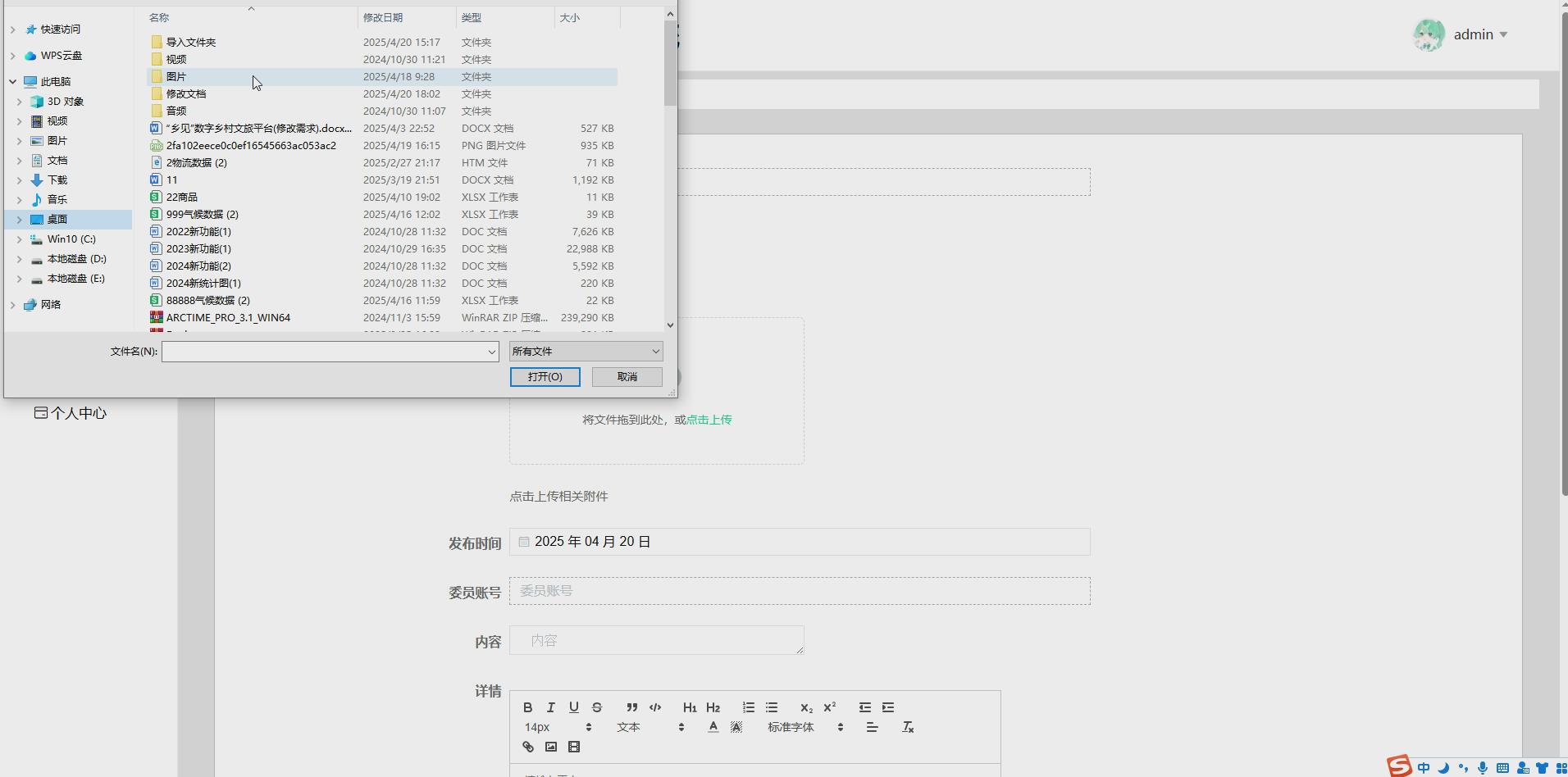Insert a blockquote in the editor
The width and height of the screenshot is (1568, 777).
coord(631,707)
